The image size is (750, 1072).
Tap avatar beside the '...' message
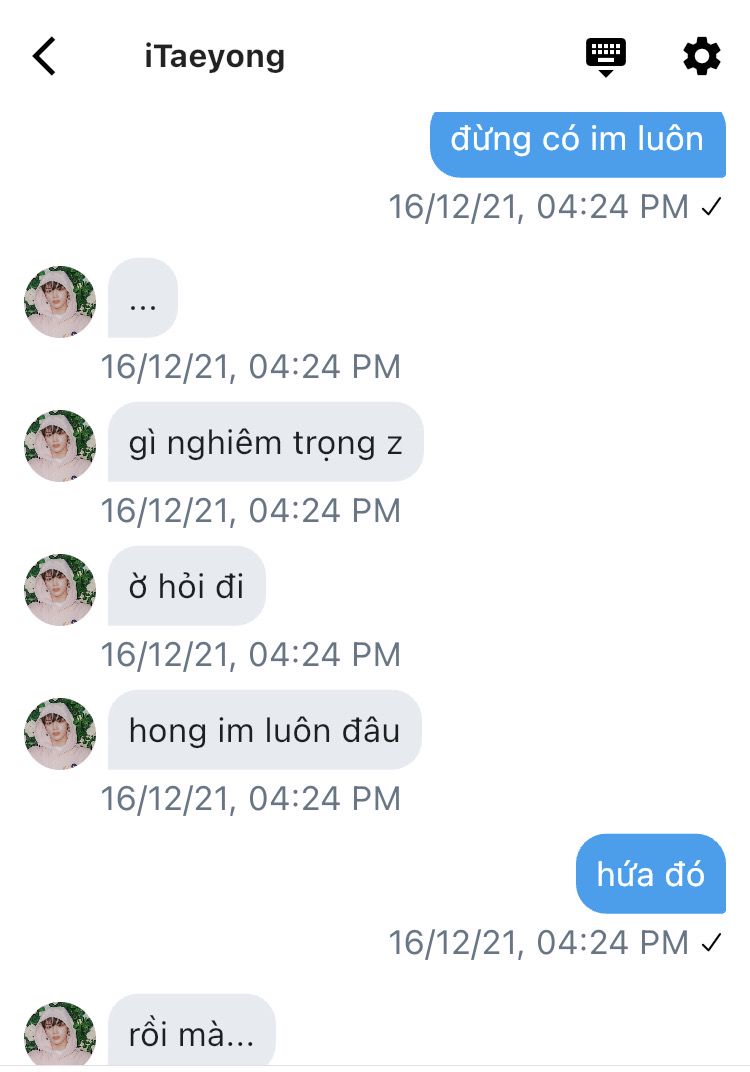60,302
